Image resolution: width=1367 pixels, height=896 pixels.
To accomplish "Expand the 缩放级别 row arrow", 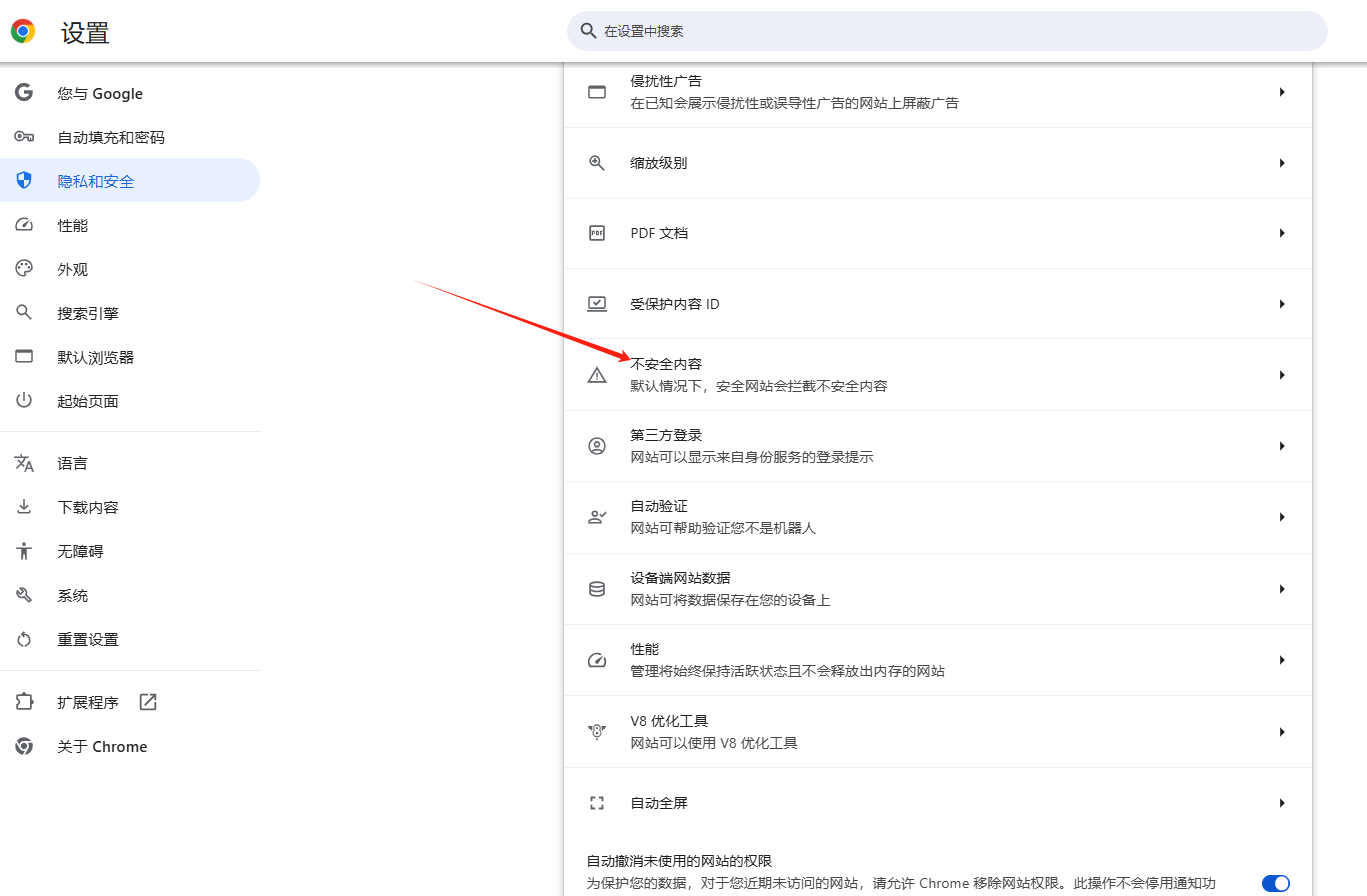I will (x=1282, y=163).
